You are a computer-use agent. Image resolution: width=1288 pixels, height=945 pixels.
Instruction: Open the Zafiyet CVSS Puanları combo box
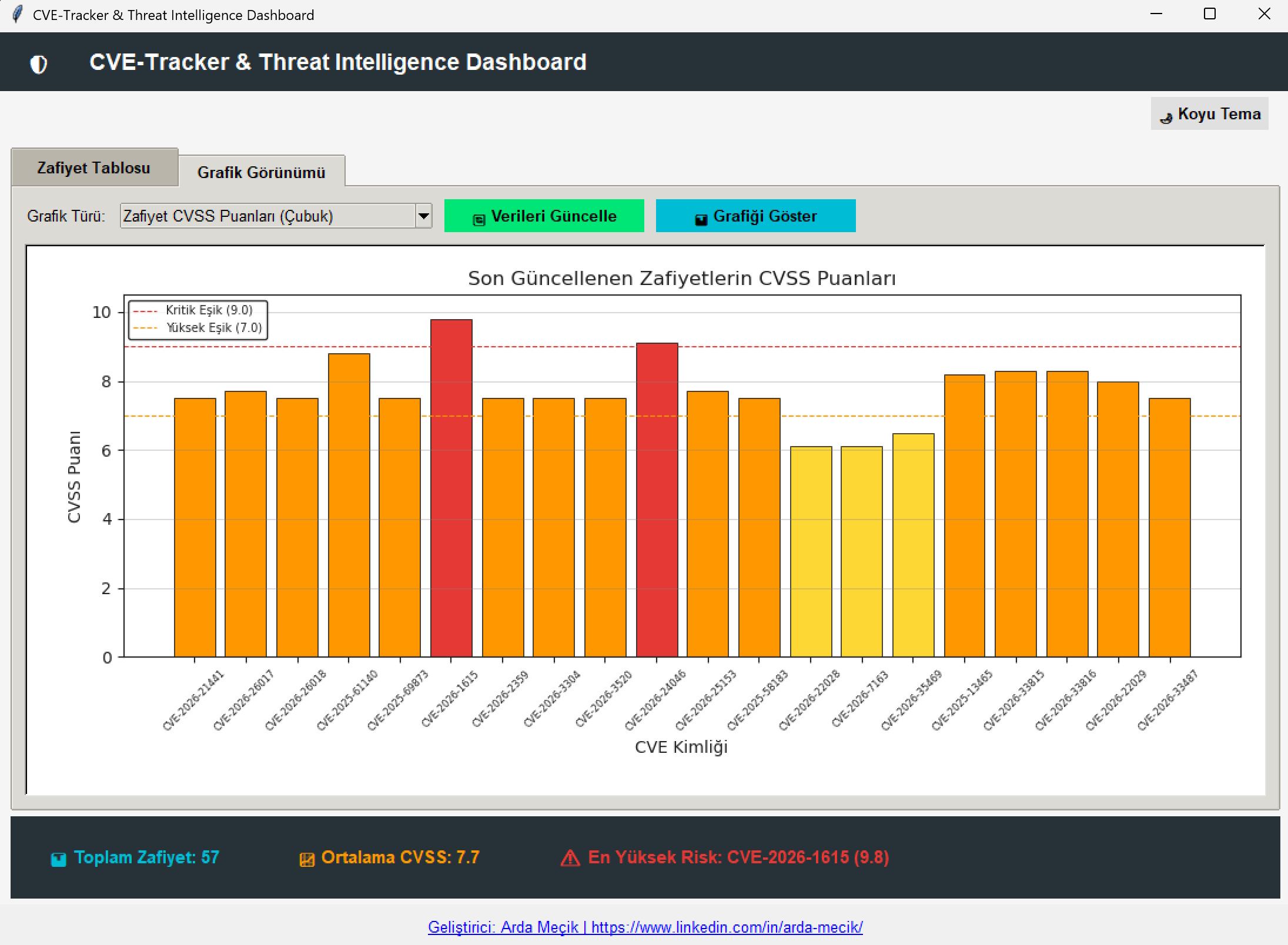click(276, 216)
